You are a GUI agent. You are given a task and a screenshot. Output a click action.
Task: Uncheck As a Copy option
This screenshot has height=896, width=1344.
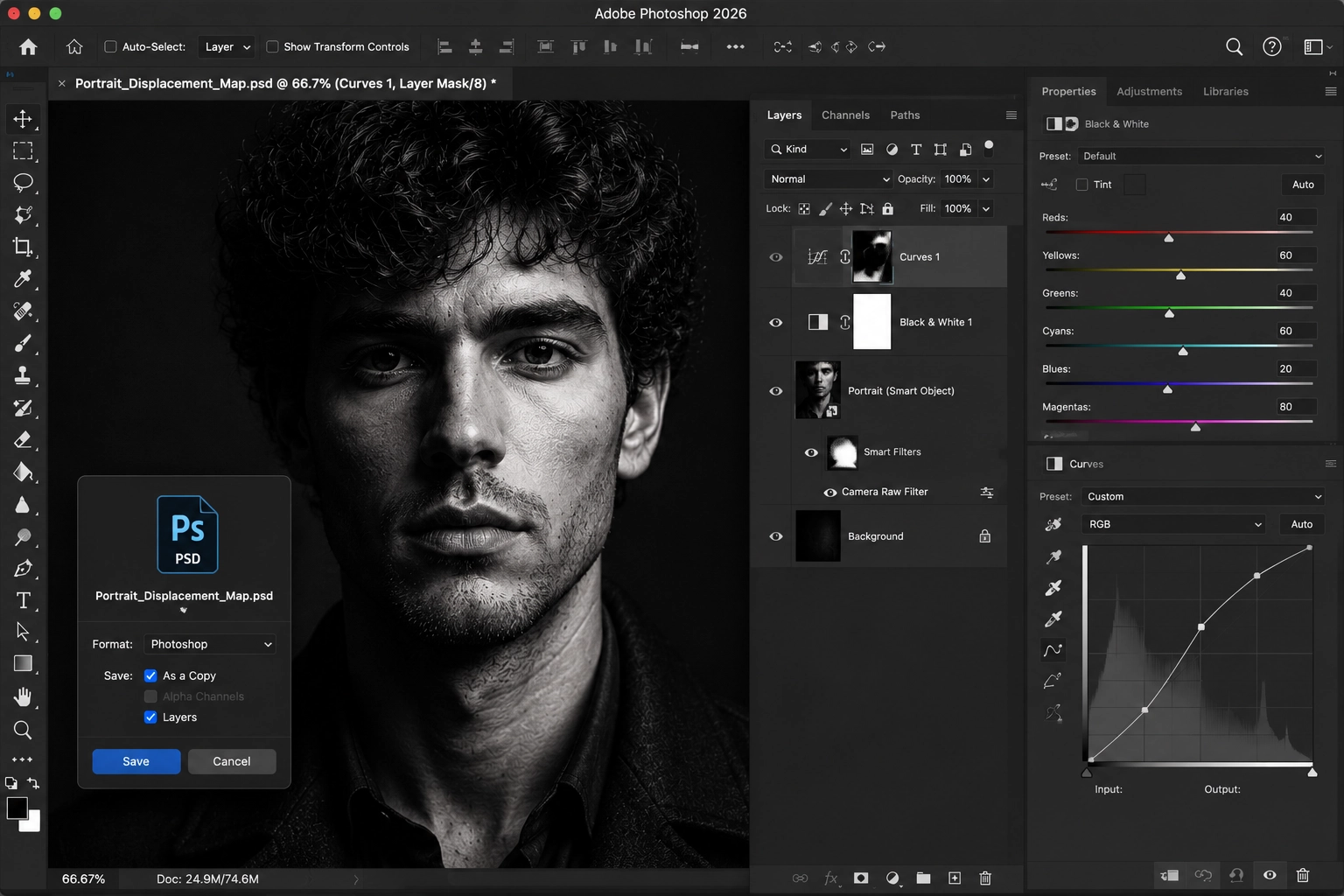pos(150,675)
